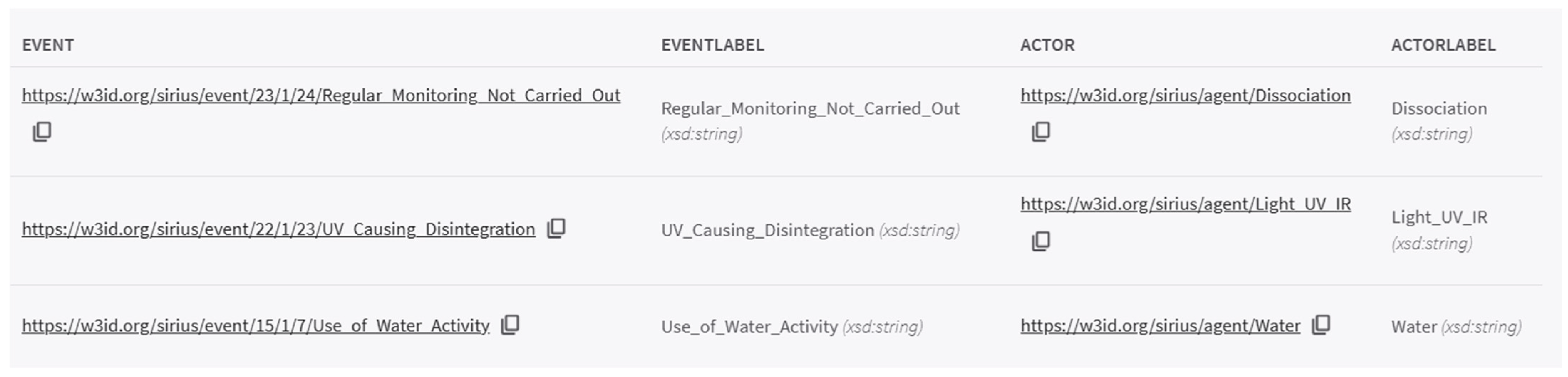Click the ACTOR column header
Image resolution: width=1568 pixels, height=377 pixels.
1048,45
